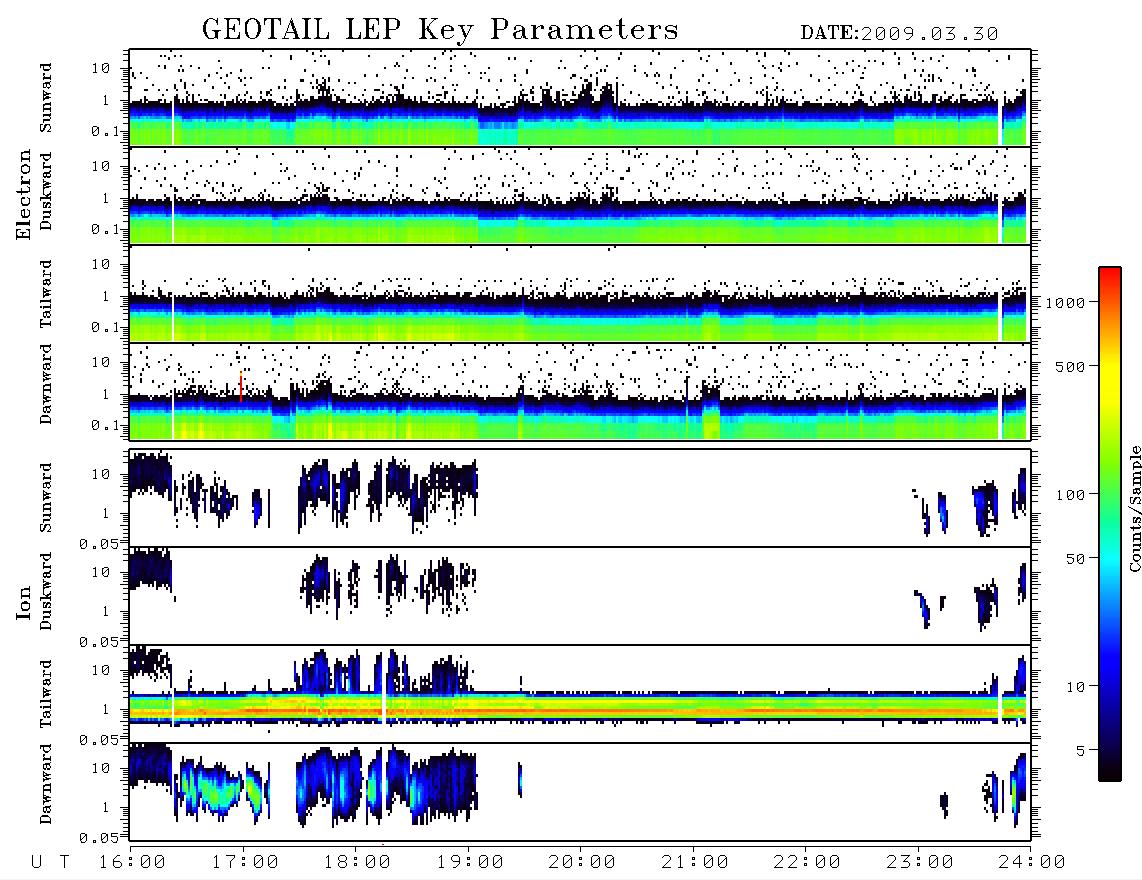Click the Electron Duskward spectrogram band

pyautogui.click(x=580, y=220)
